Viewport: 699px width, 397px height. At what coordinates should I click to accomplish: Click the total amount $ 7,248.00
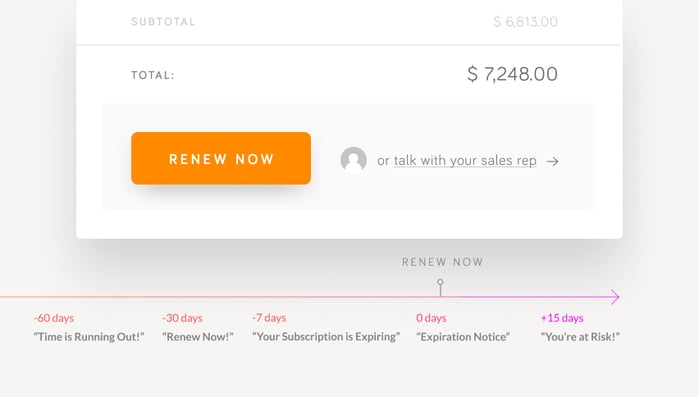point(512,74)
